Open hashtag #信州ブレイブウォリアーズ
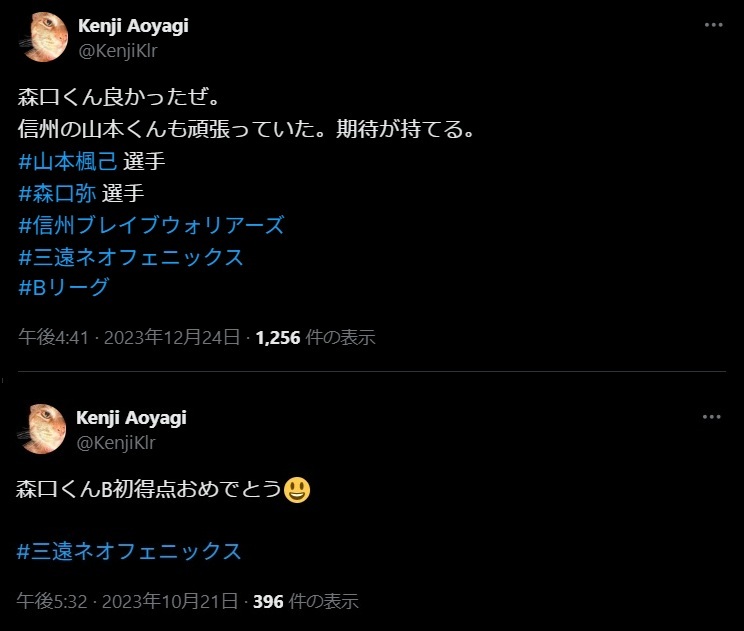Viewport: 744px width, 631px height. [151, 225]
